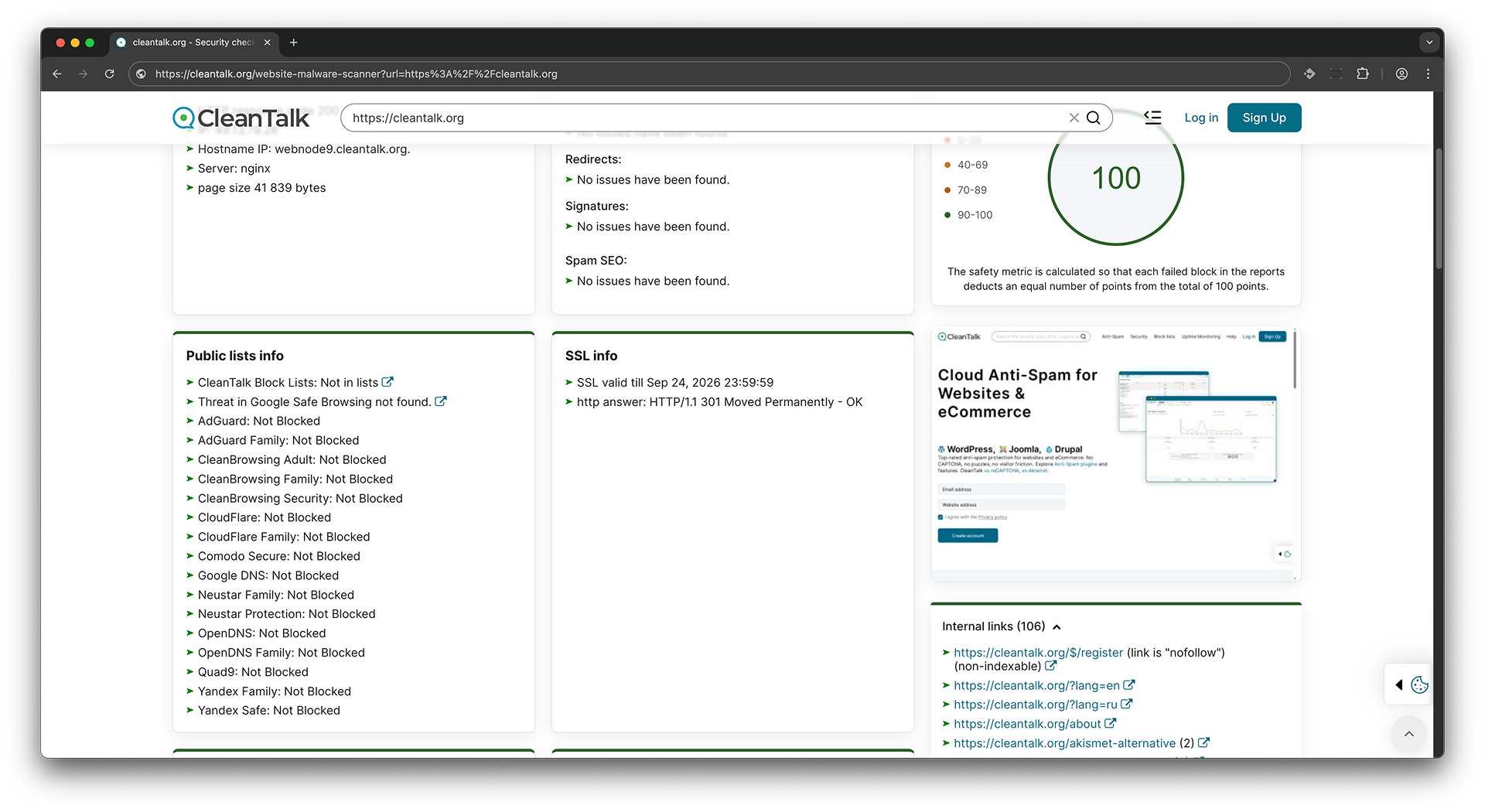Open Chrome three-dot menu

tap(1428, 73)
